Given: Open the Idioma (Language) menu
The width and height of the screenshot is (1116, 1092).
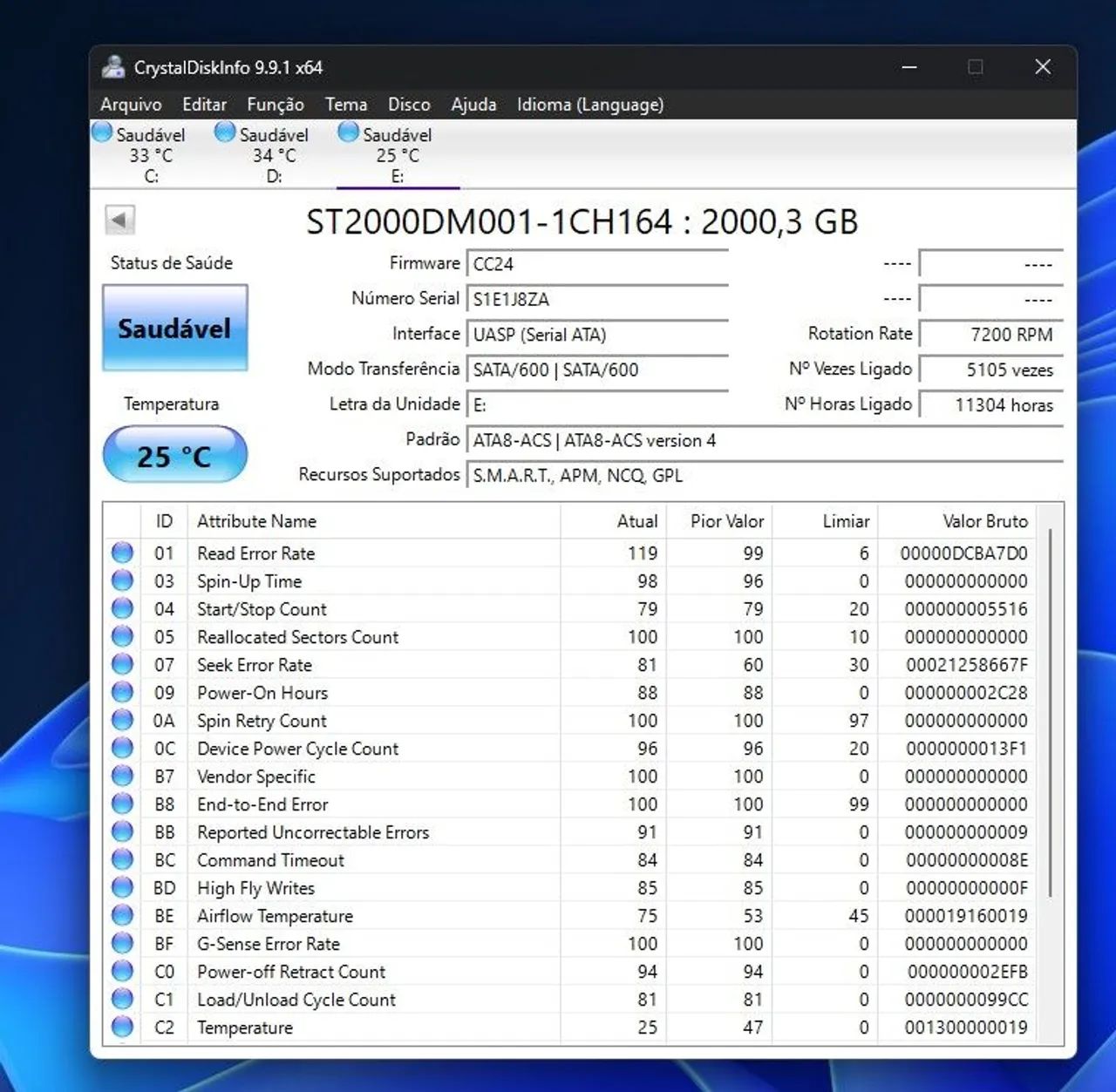Looking at the screenshot, I should pyautogui.click(x=590, y=105).
